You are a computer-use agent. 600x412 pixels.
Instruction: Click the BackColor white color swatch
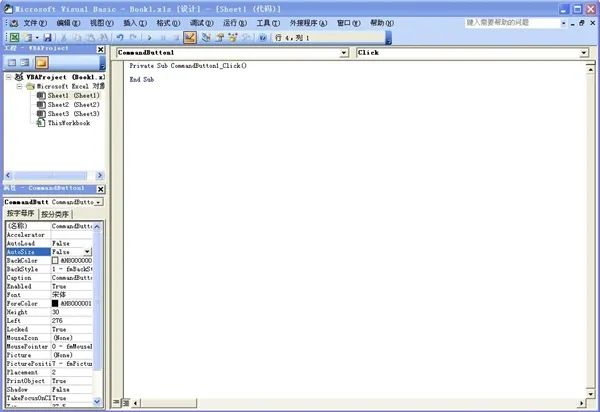(55, 261)
